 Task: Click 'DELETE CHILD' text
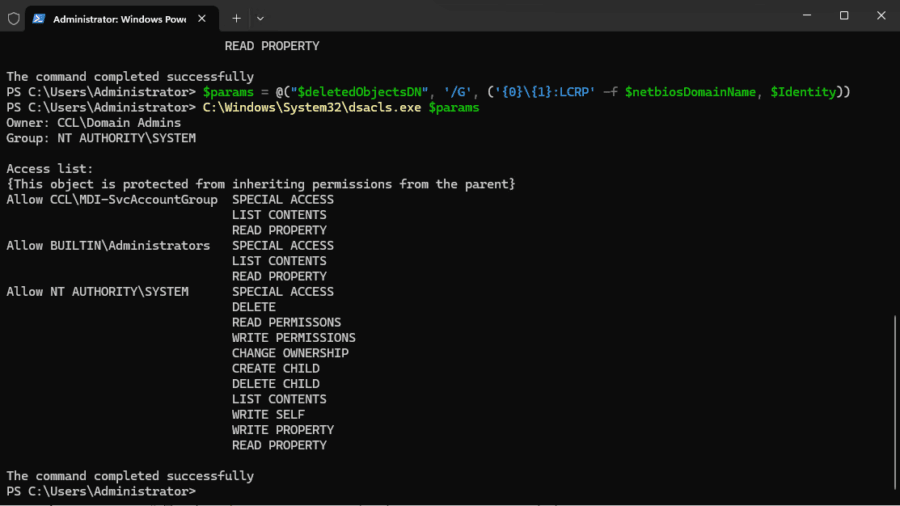click(x=276, y=384)
